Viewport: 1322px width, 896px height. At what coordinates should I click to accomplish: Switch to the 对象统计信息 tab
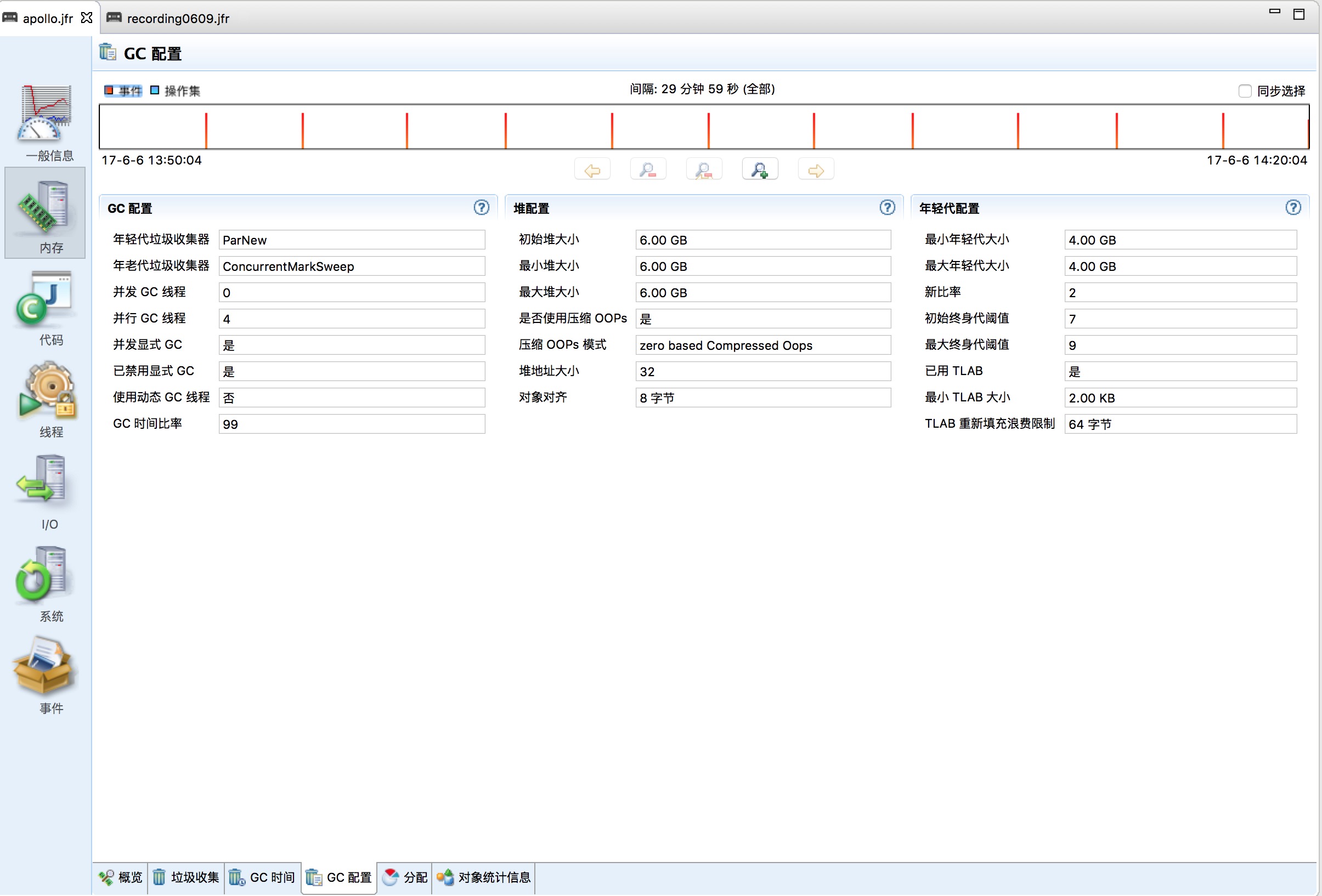click(x=483, y=878)
